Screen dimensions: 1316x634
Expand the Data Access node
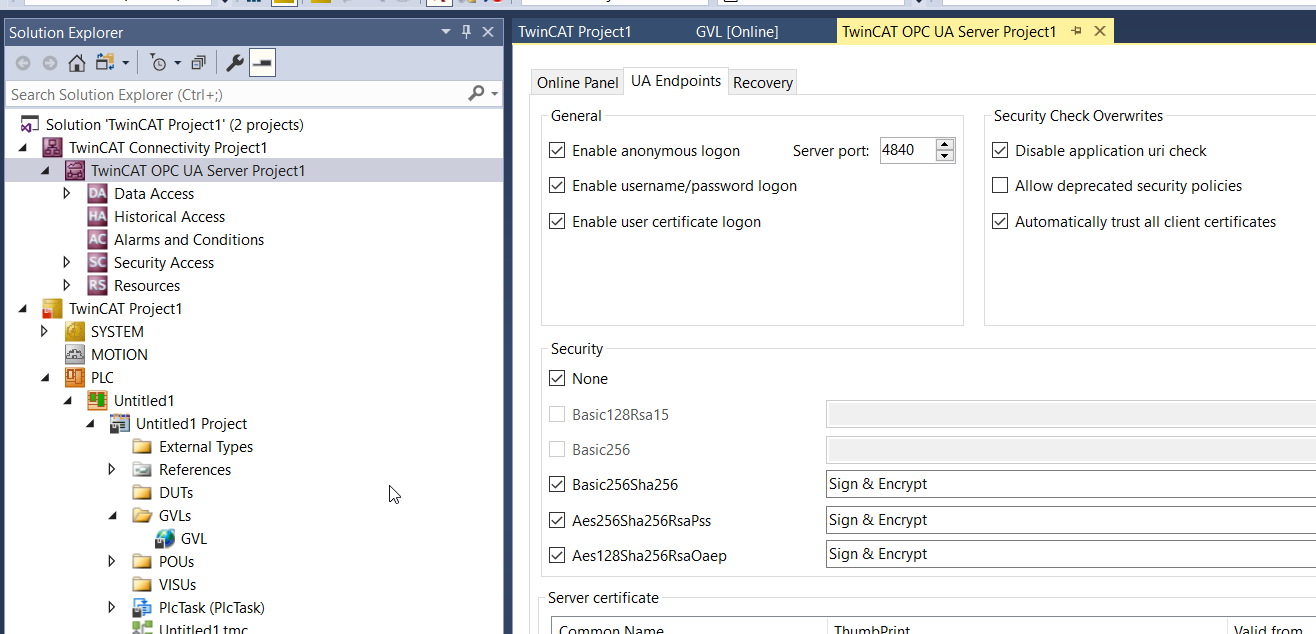coord(67,193)
